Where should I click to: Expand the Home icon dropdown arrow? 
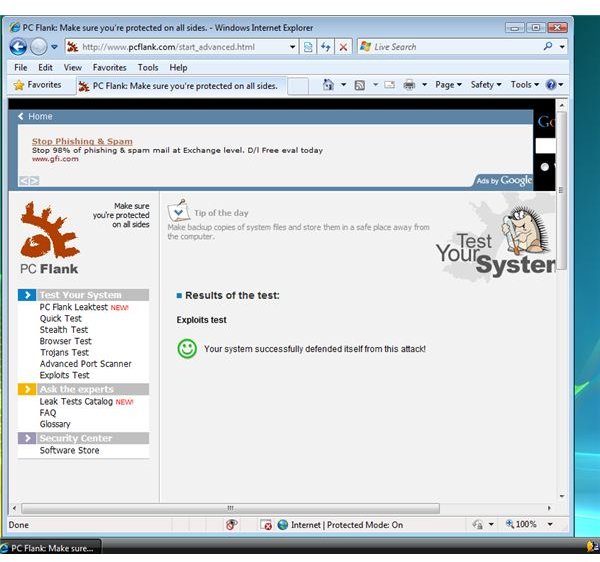click(344, 85)
